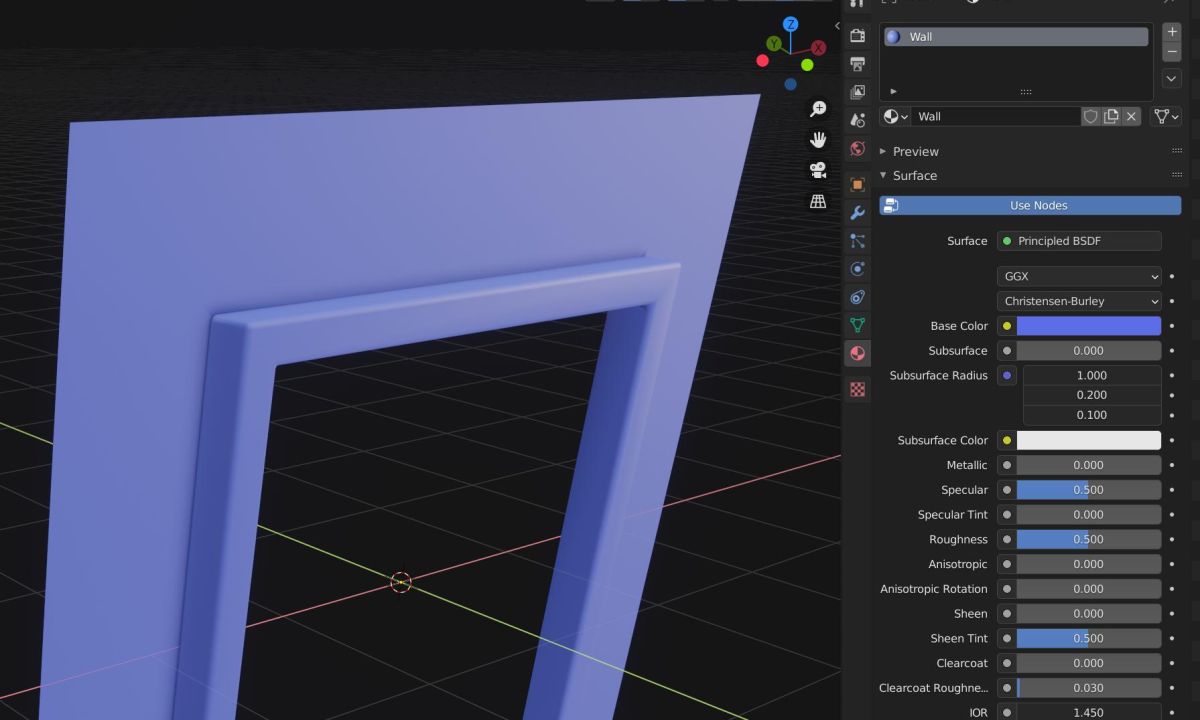Click the negative X red gizmo dot
The width and height of the screenshot is (1200, 720).
(762, 61)
